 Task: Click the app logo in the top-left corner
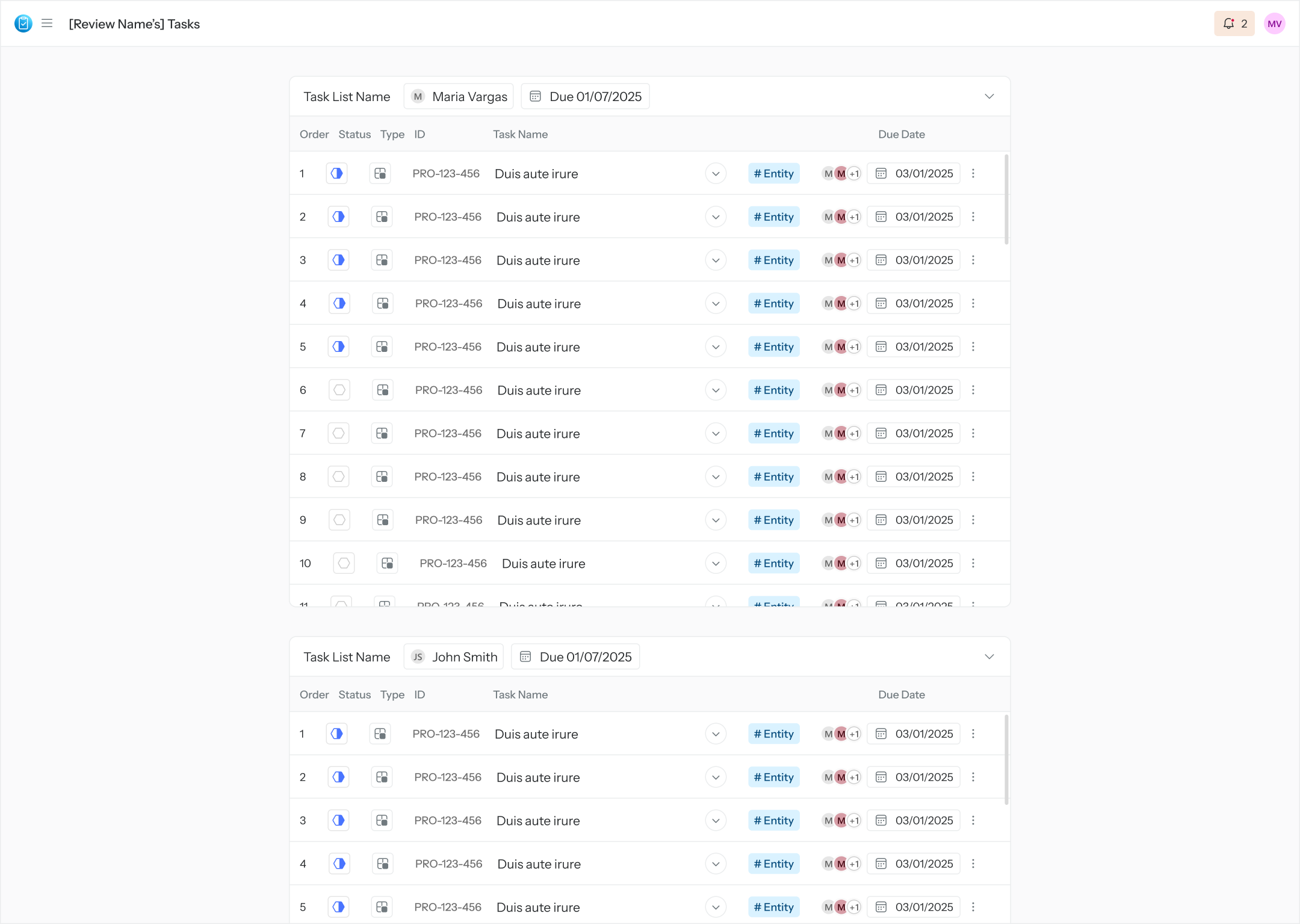click(23, 23)
